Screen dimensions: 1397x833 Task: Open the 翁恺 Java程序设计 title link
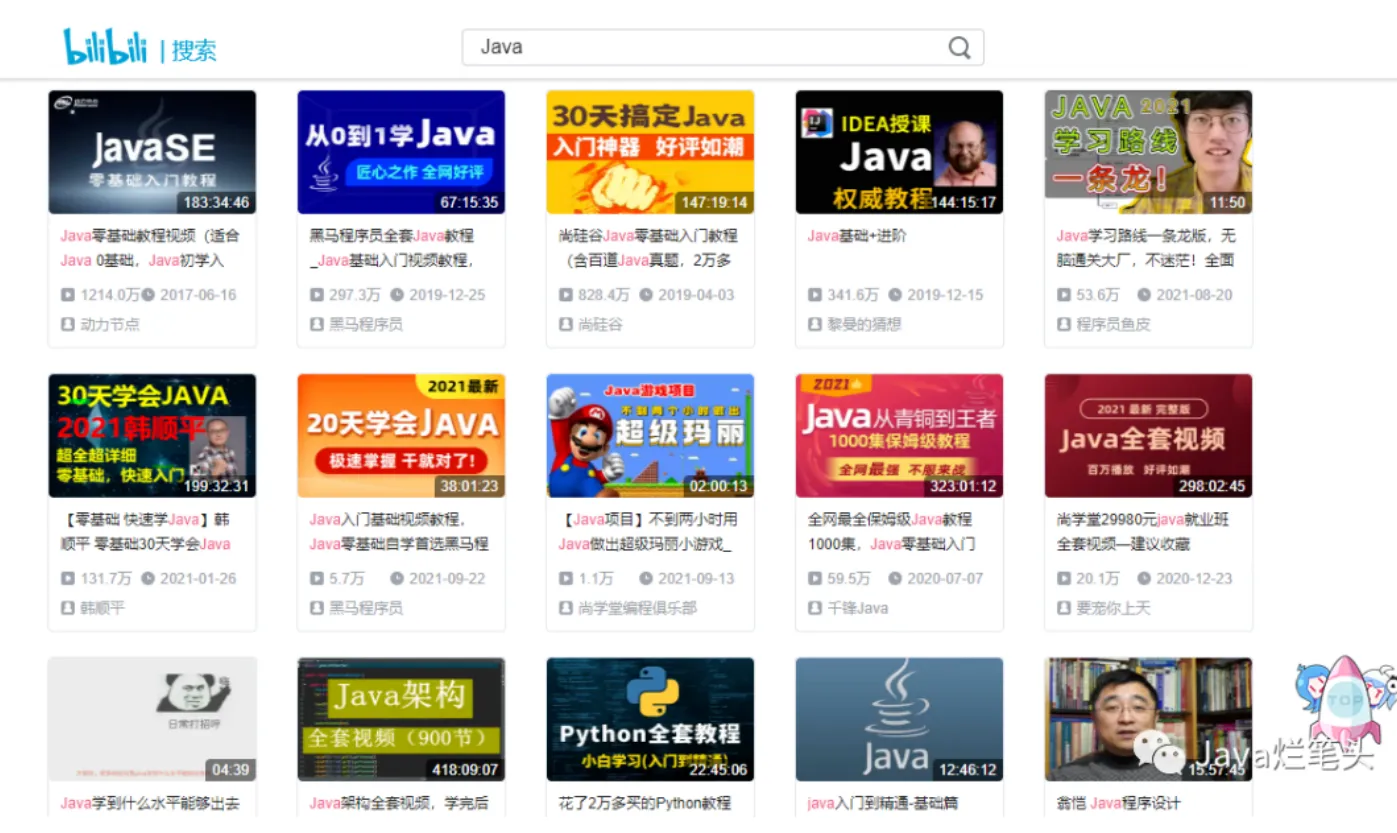coord(1119,803)
